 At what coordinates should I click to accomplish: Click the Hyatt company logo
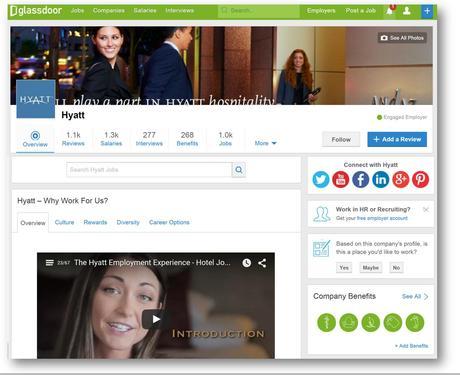tap(36, 99)
